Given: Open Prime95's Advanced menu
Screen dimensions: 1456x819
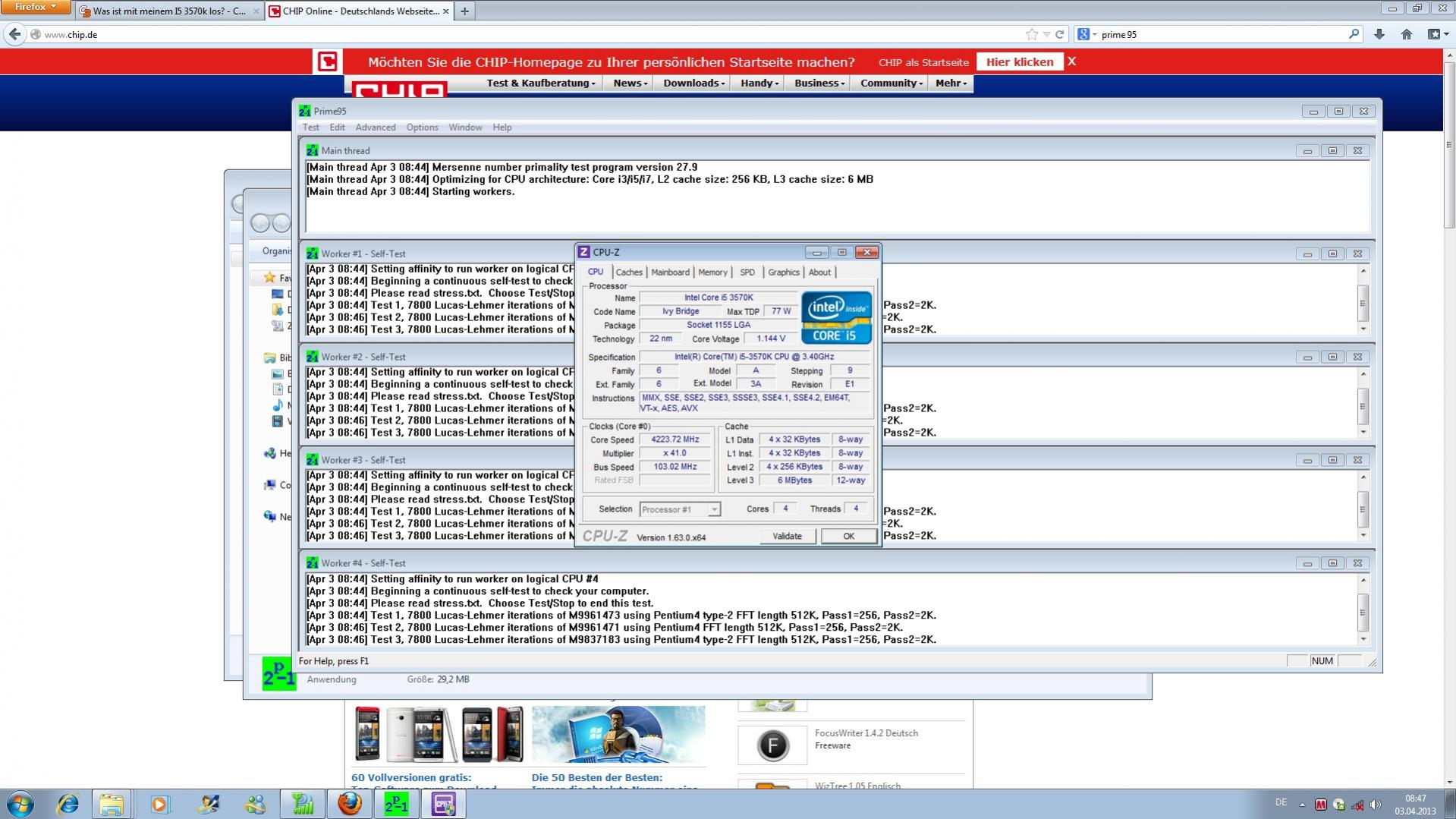Looking at the screenshot, I should coord(376,128).
